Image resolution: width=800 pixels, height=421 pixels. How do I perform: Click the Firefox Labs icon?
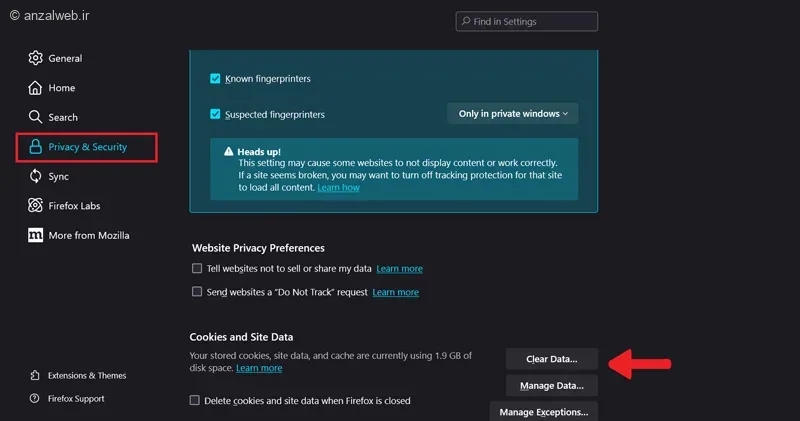(x=36, y=206)
